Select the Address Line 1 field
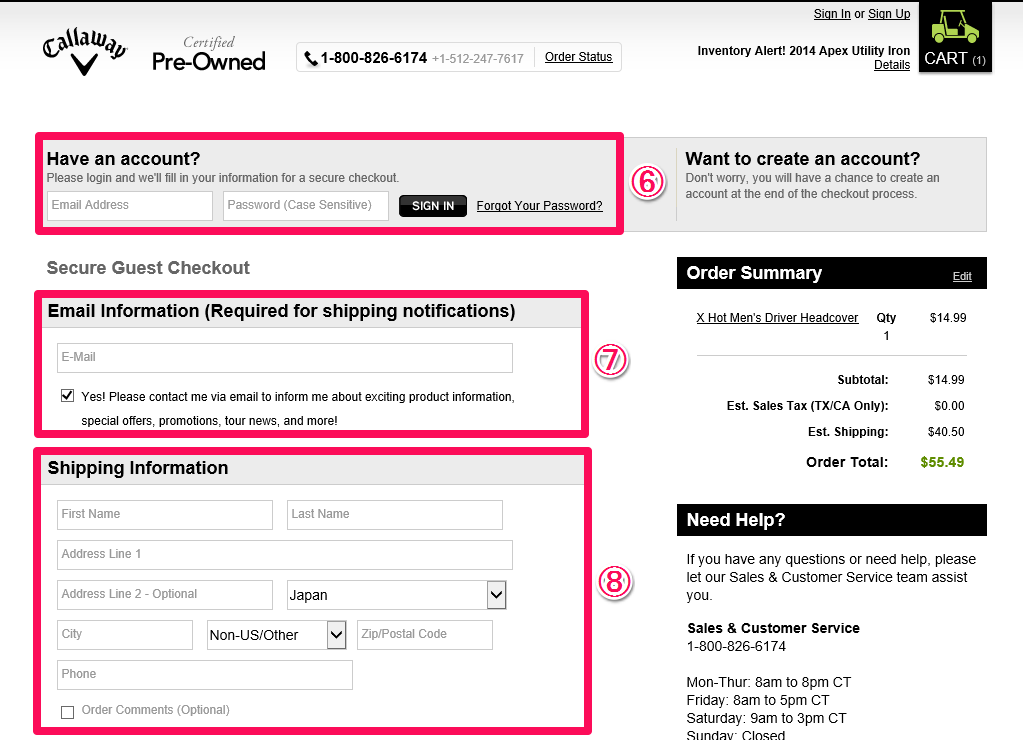 (284, 555)
